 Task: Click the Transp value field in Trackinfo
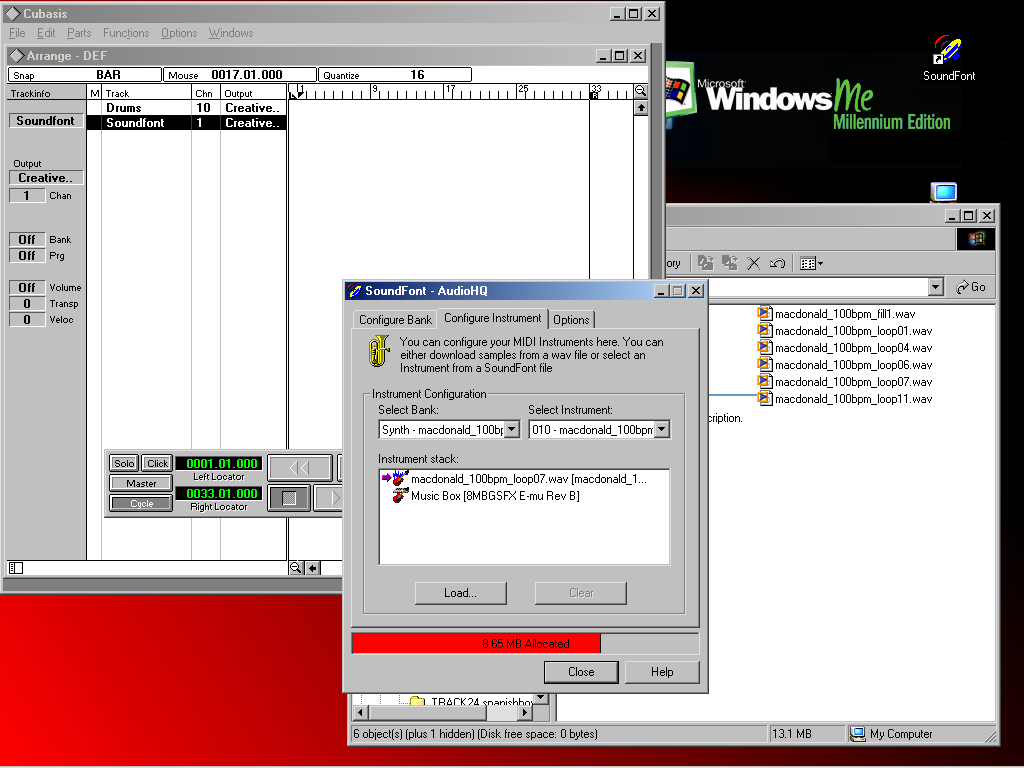27,304
